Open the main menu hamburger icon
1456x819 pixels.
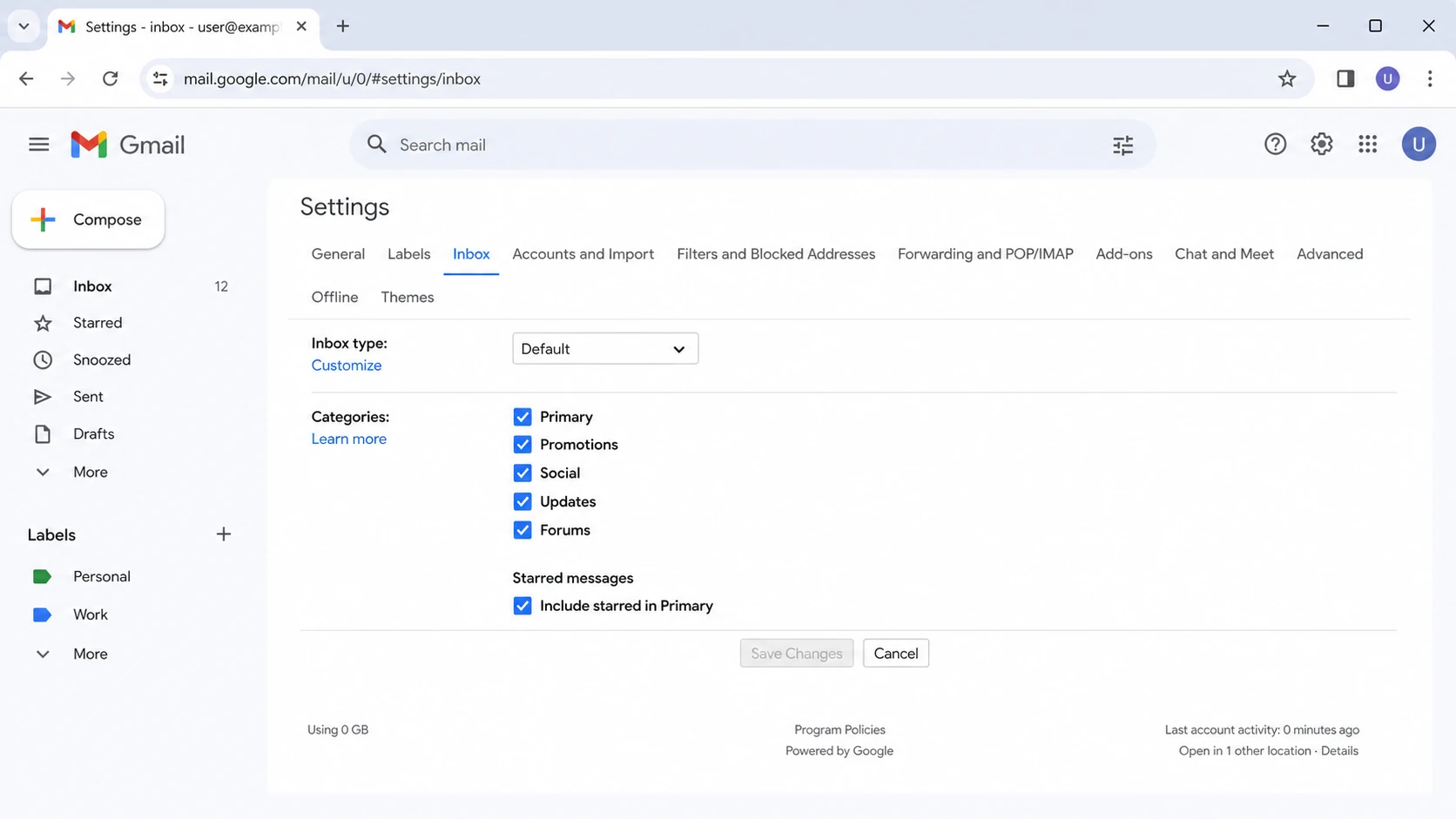click(38, 144)
